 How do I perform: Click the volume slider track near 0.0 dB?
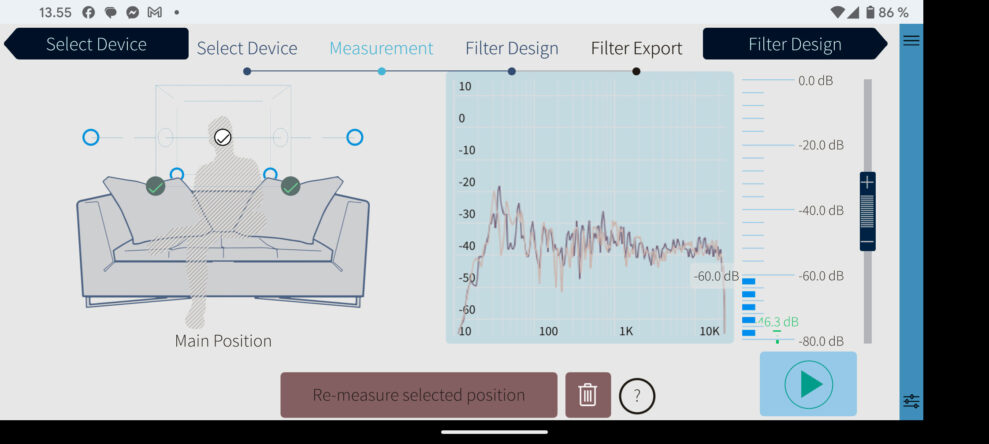867,90
